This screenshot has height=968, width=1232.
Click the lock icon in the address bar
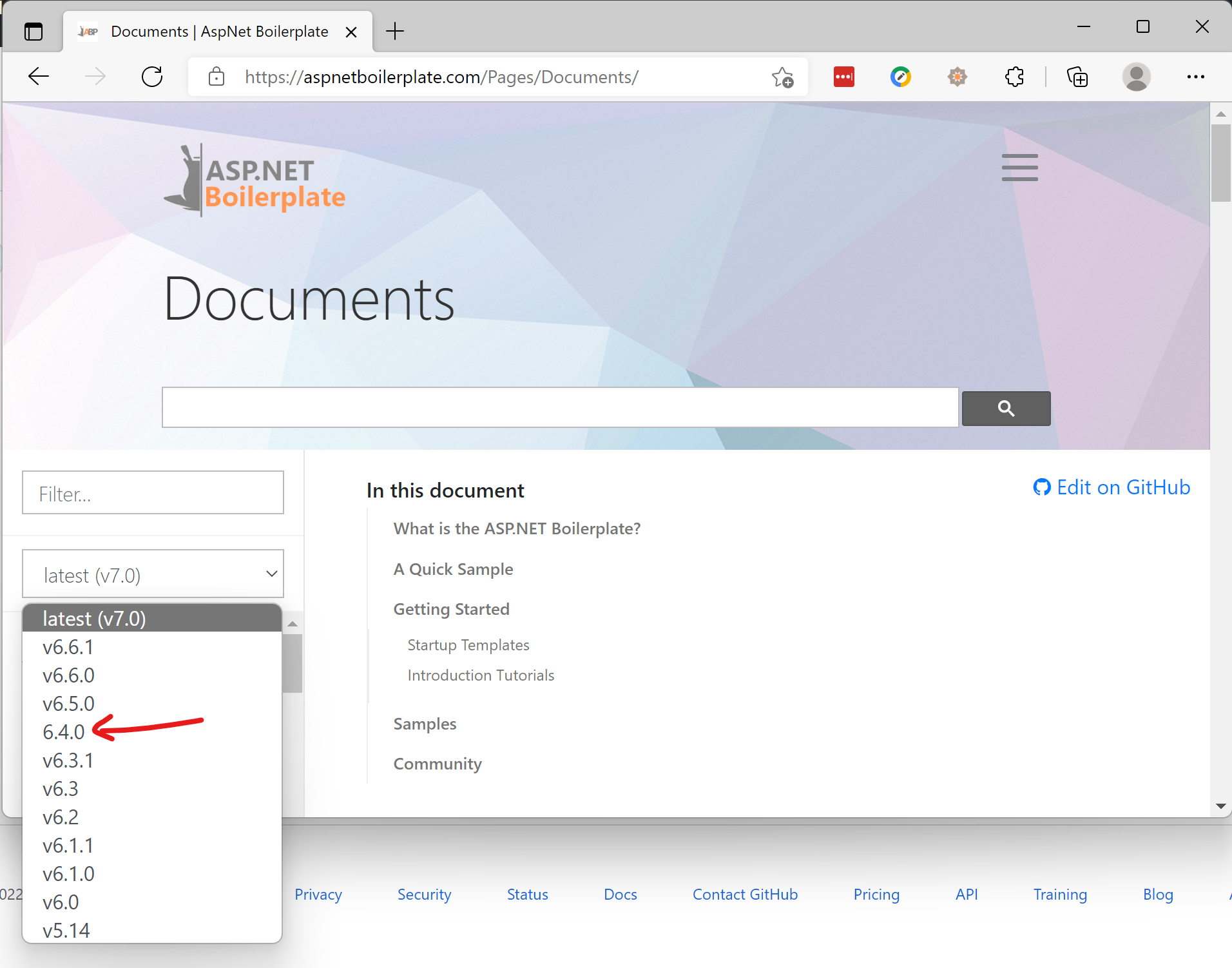[217, 76]
